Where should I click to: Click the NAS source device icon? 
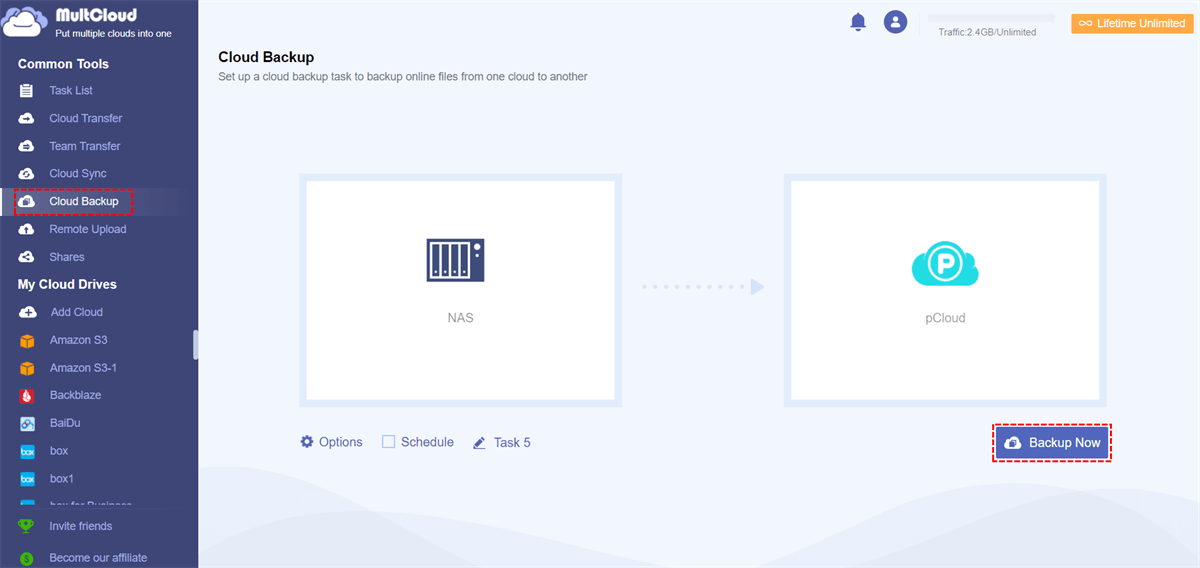[455, 260]
